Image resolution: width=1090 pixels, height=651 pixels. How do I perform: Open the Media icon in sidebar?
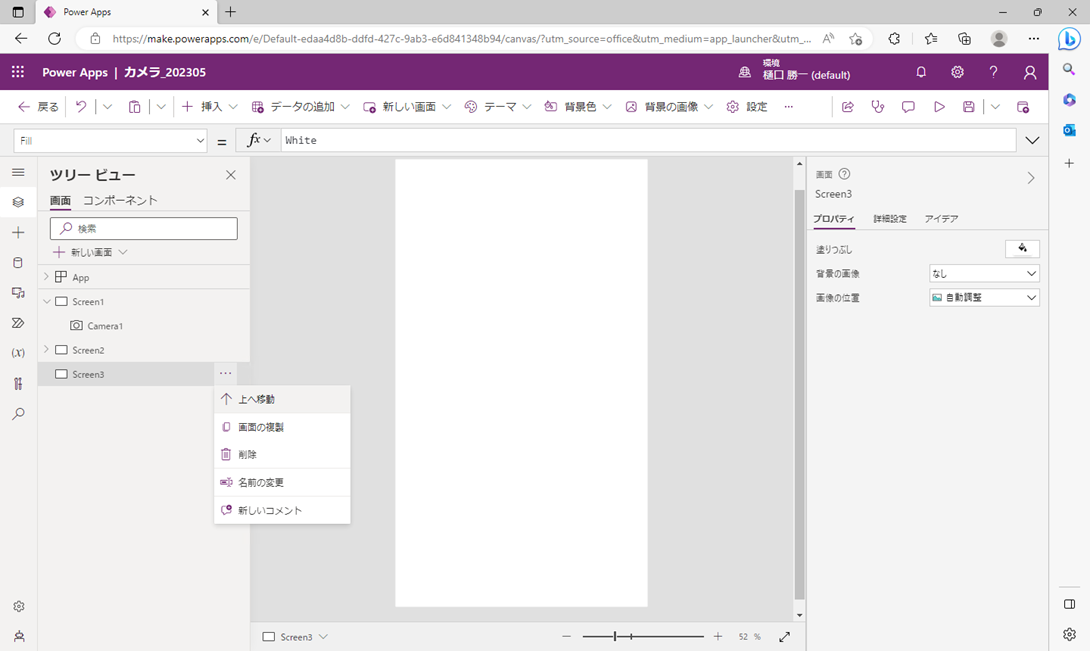coord(18,293)
